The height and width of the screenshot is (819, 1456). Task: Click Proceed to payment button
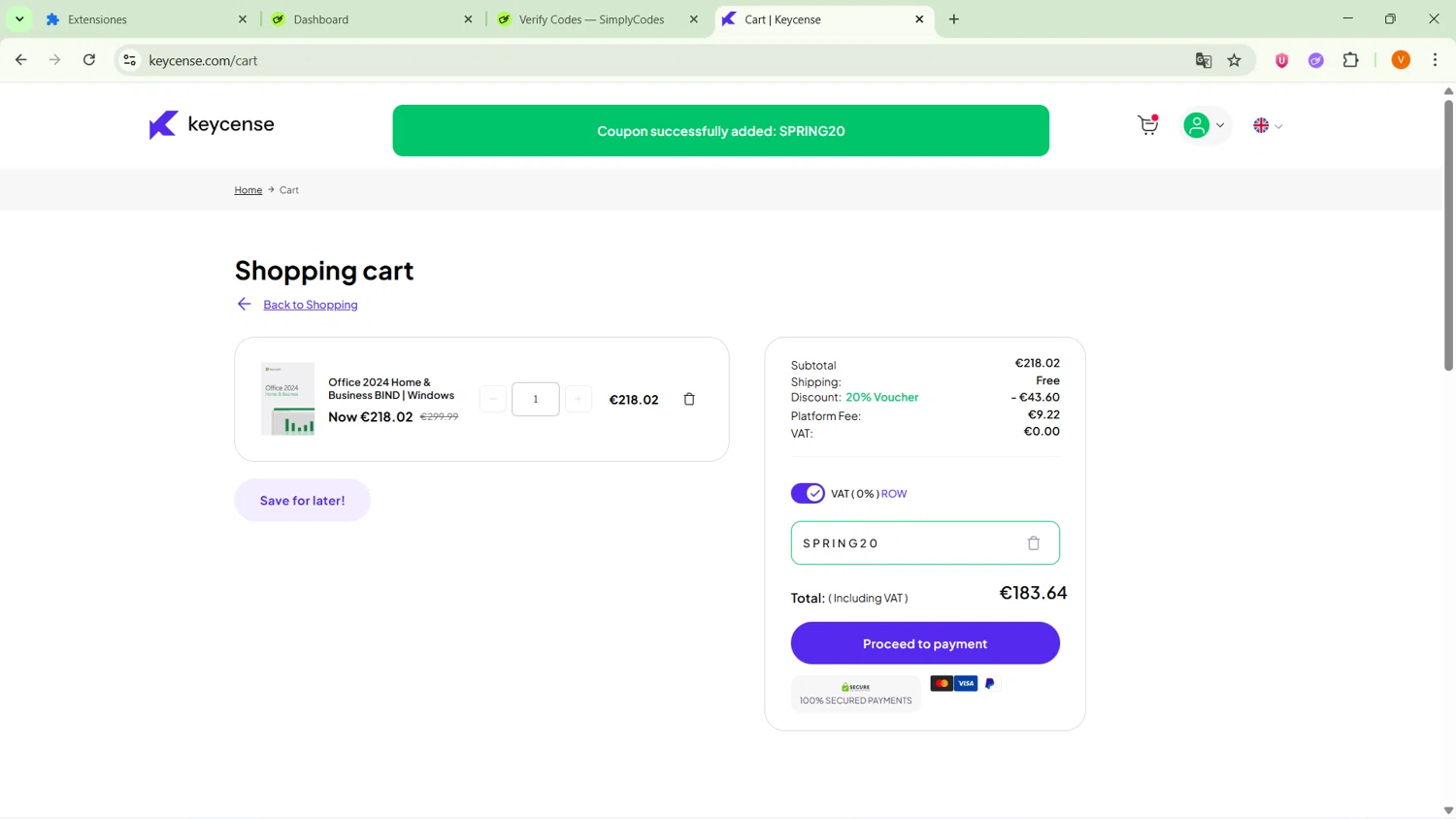[x=925, y=643]
